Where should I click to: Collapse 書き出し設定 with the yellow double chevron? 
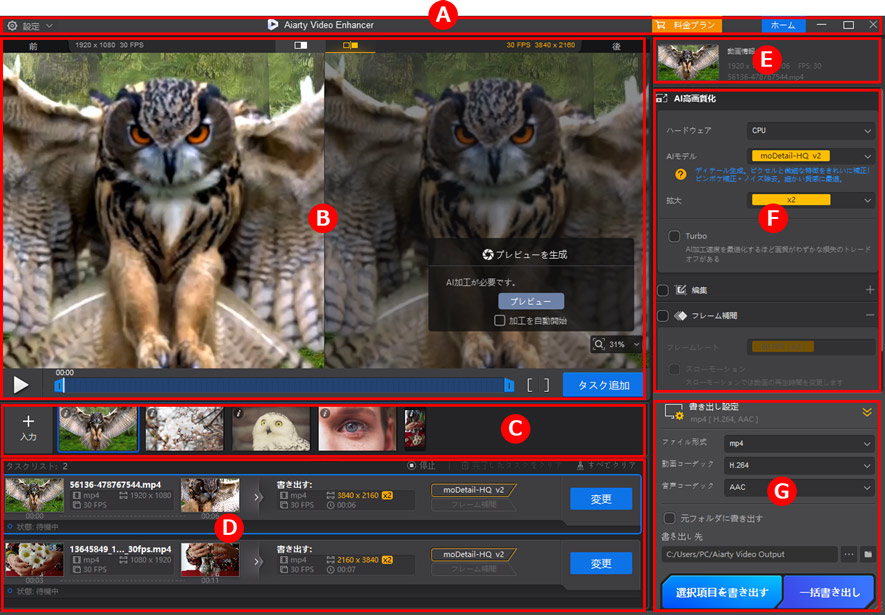867,412
